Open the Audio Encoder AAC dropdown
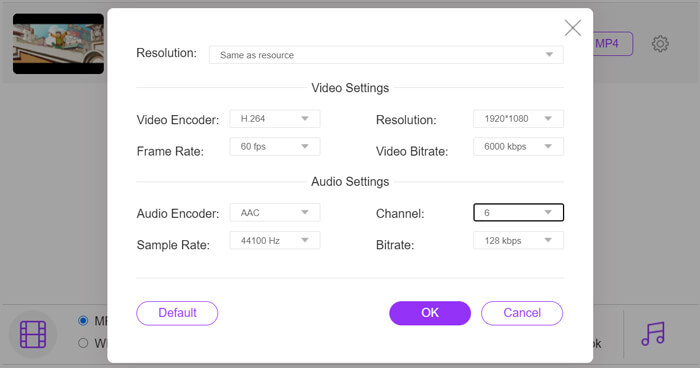Viewport: 700px width, 368px height. click(275, 213)
